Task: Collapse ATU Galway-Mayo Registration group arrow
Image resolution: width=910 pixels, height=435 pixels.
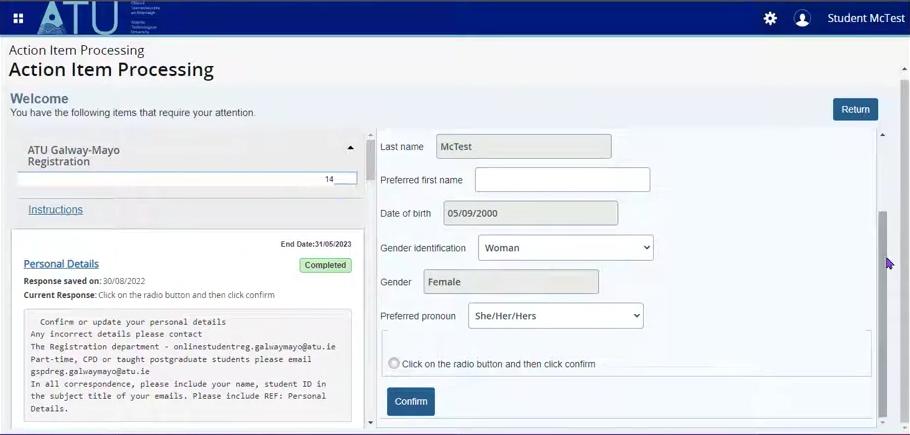Action: (351, 148)
